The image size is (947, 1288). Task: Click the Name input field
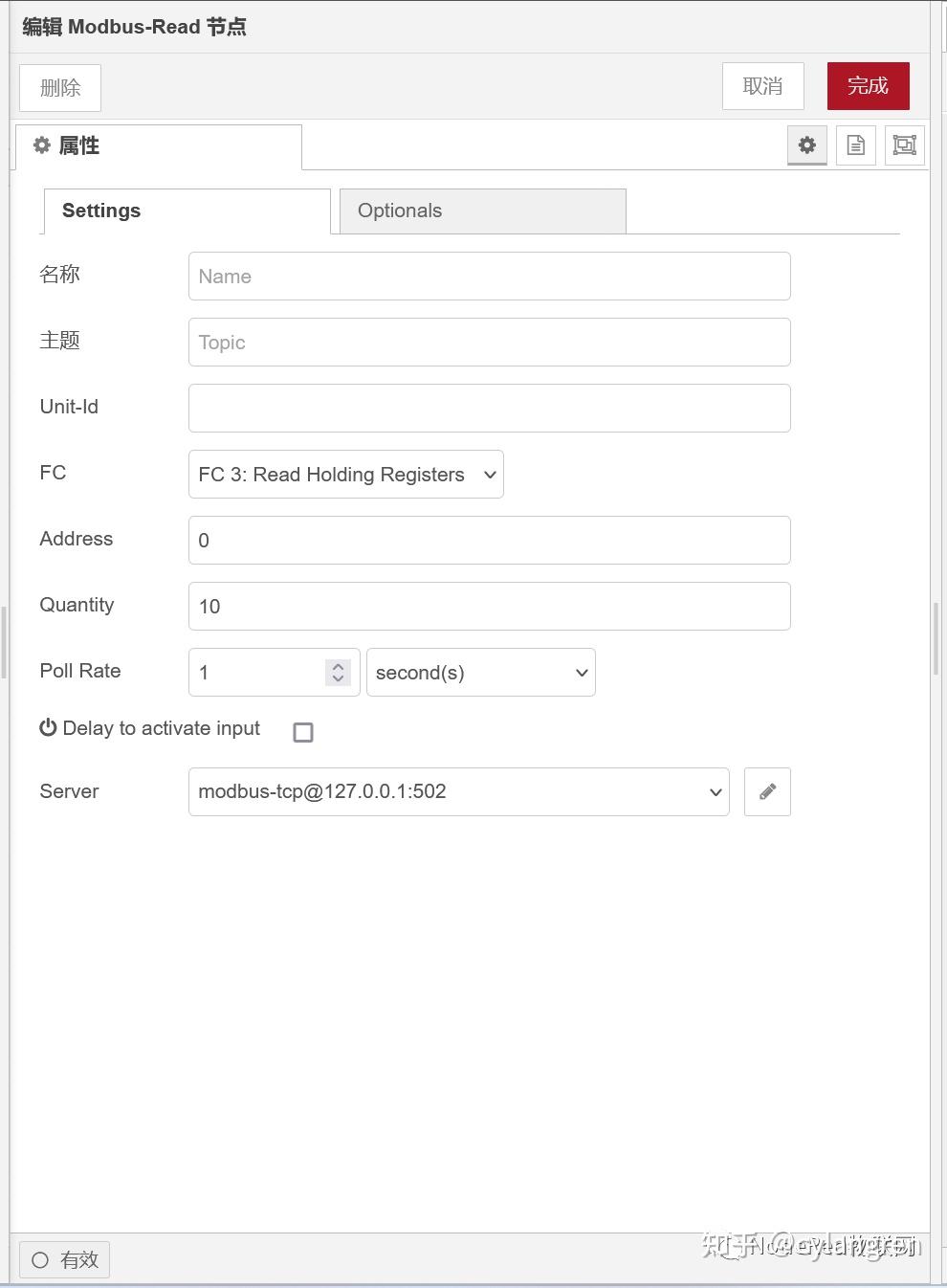pyautogui.click(x=489, y=276)
